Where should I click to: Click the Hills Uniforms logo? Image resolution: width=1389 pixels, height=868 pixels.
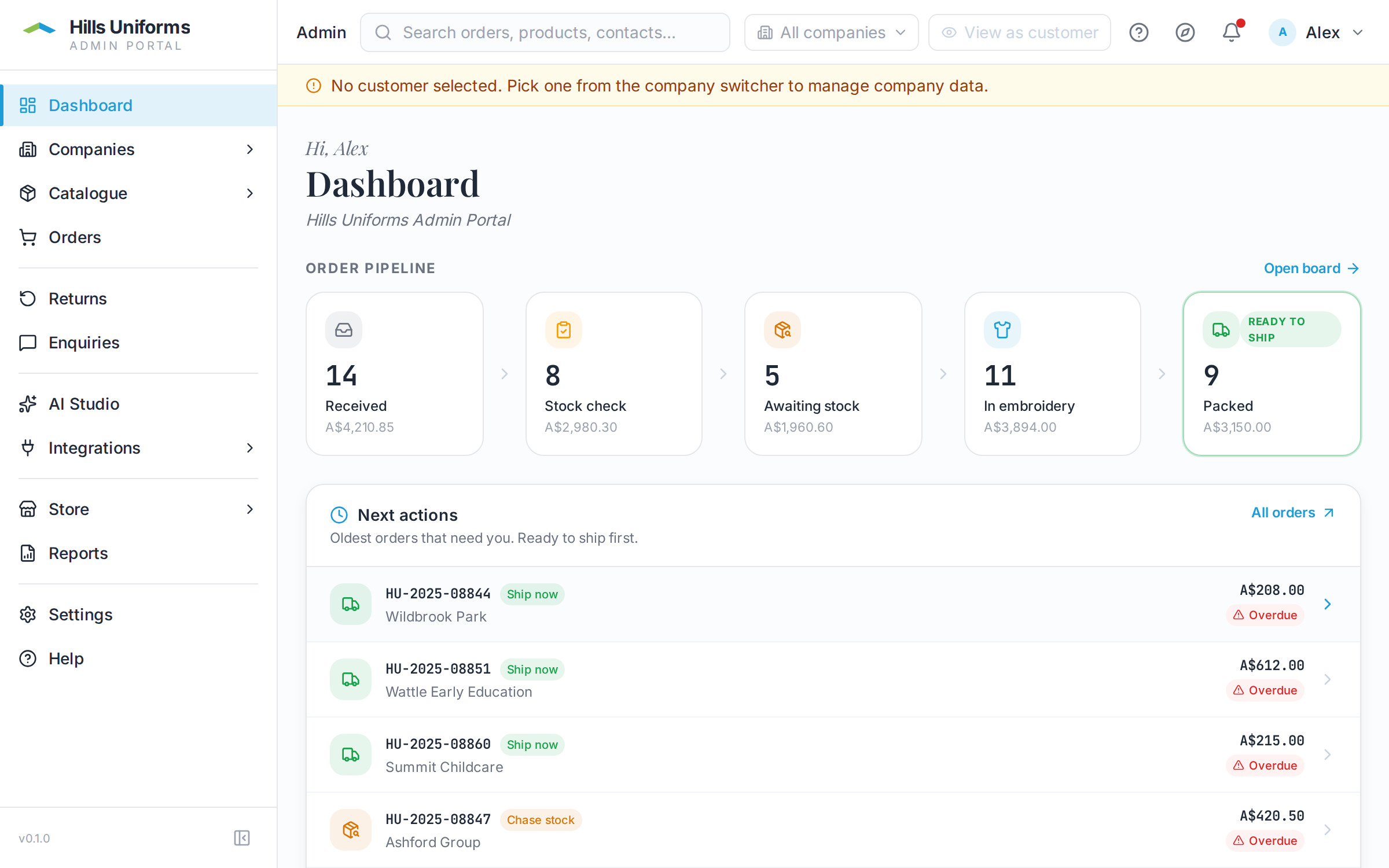[39, 29]
